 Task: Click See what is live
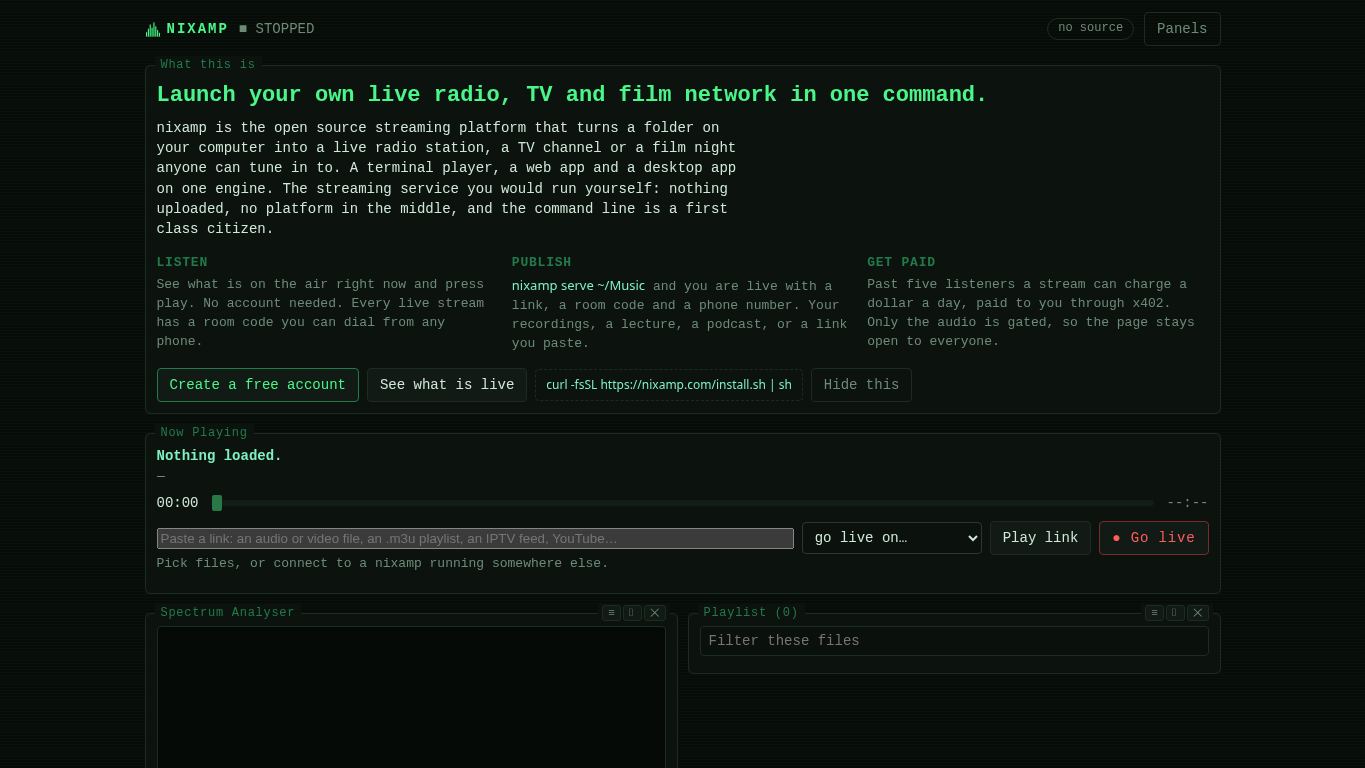[x=447, y=385]
